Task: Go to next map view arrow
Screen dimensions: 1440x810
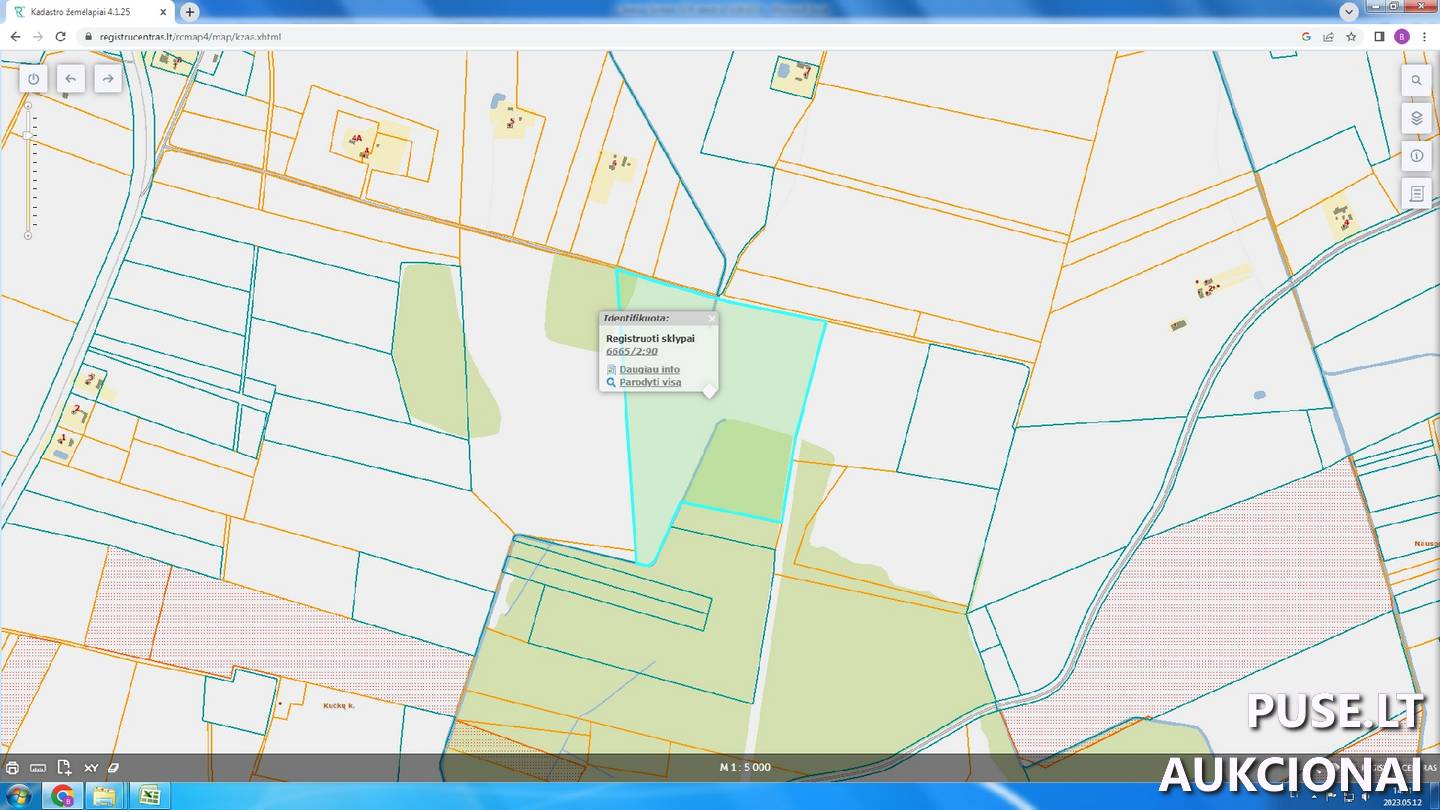Action: [108, 79]
